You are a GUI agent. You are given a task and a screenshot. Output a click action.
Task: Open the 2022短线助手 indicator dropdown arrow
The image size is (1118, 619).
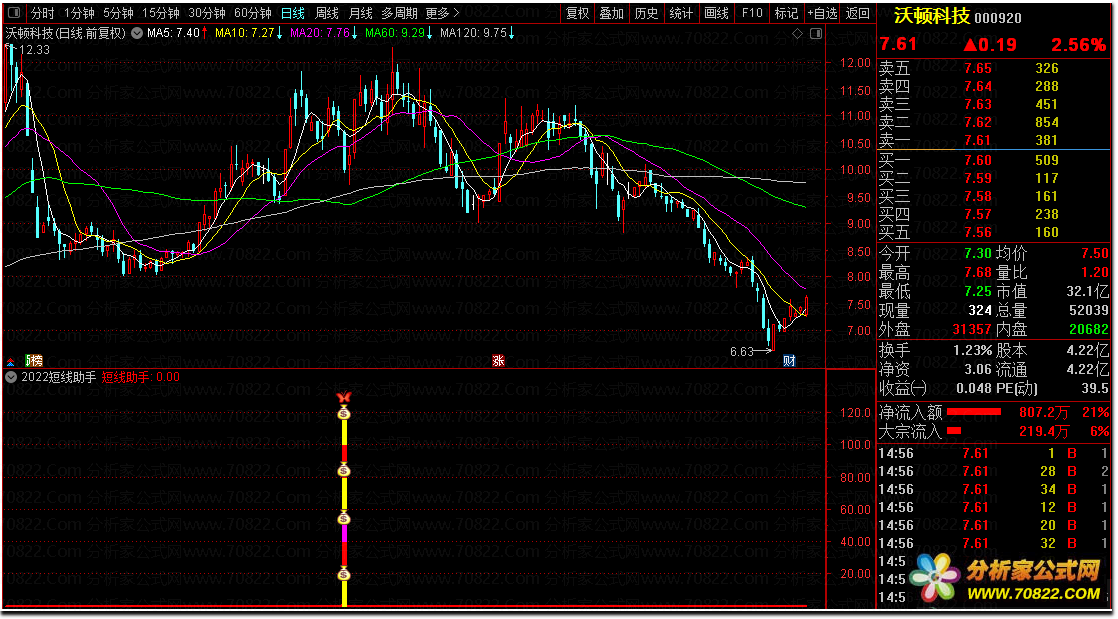[x=10, y=377]
